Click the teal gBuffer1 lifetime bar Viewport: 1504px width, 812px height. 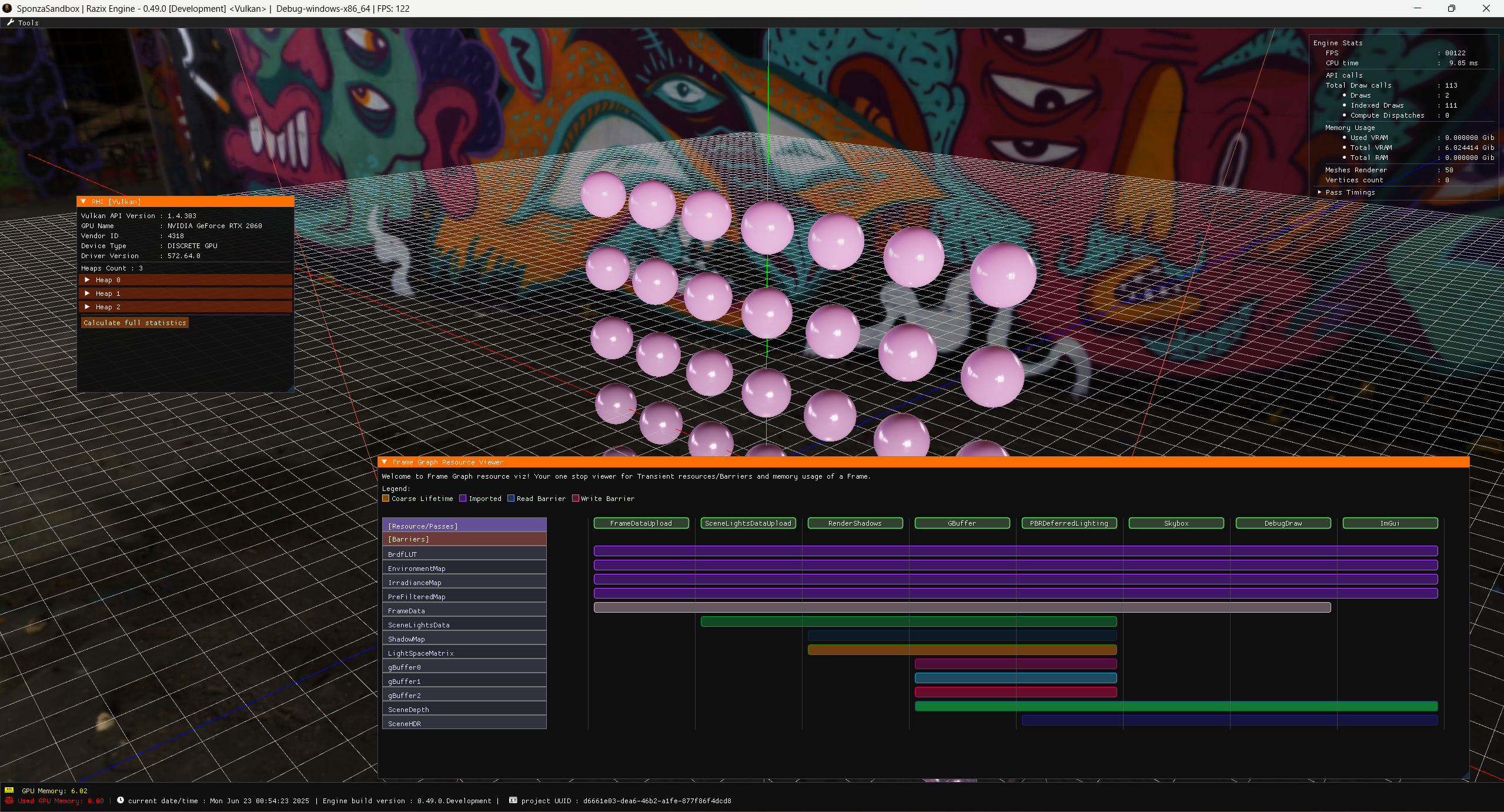pos(1016,678)
